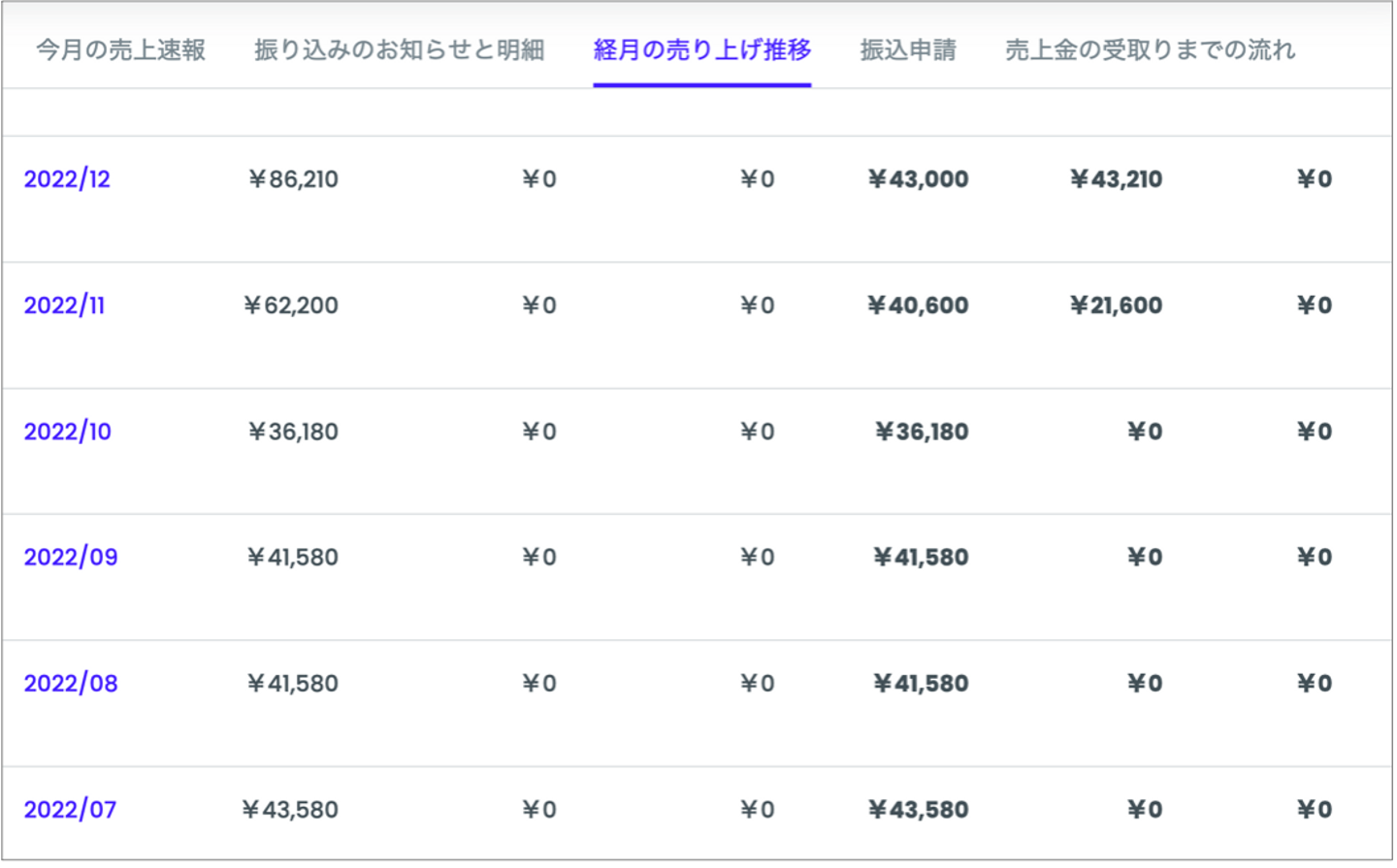
Task: Click the ¥21,600 amount in the 2022/11 row
Action: pyautogui.click(x=1116, y=305)
